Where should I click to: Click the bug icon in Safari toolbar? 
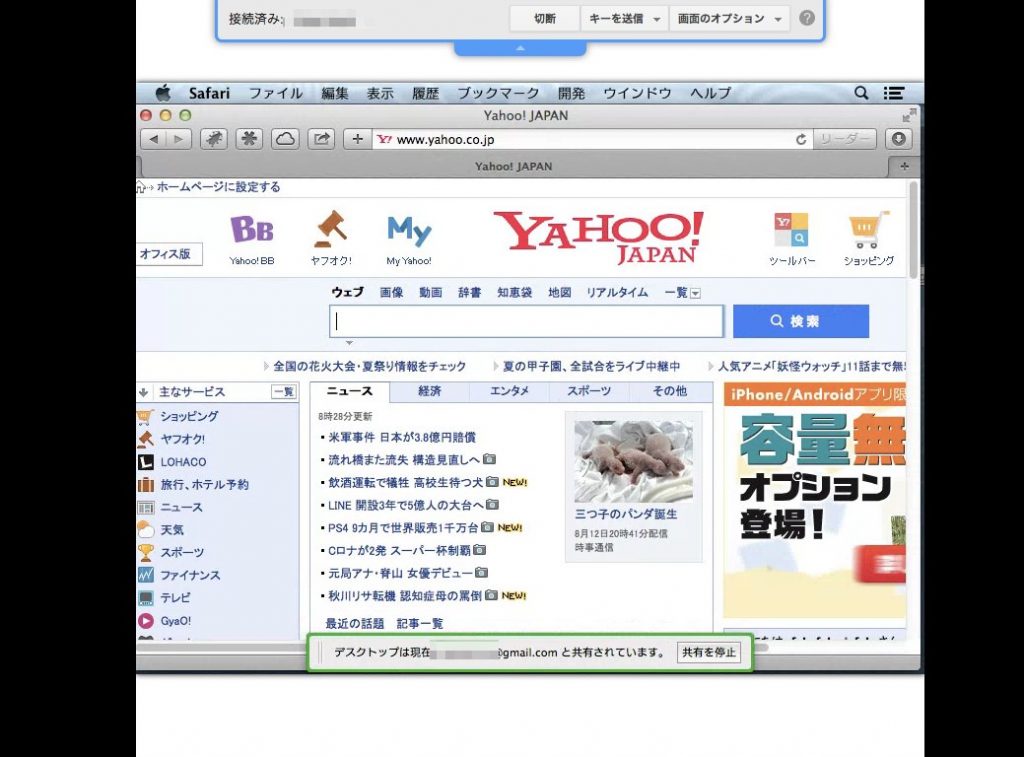(x=214, y=139)
